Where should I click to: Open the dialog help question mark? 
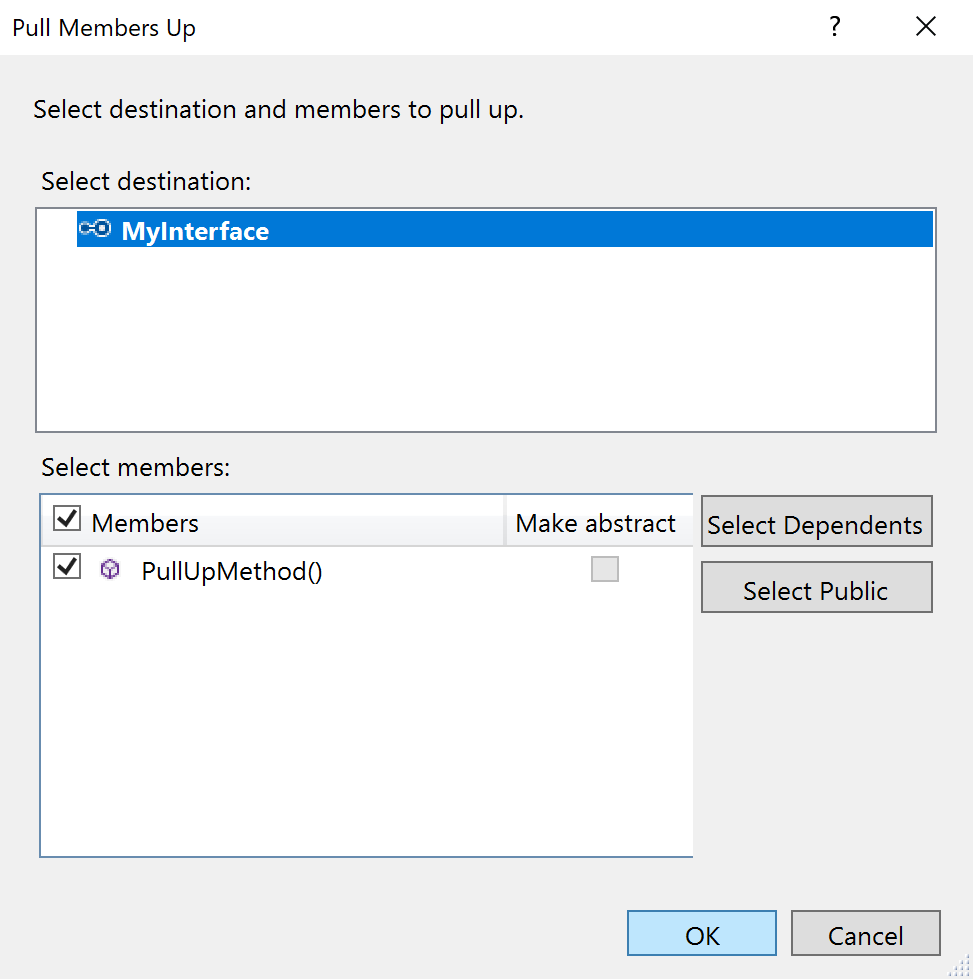pyautogui.click(x=835, y=27)
